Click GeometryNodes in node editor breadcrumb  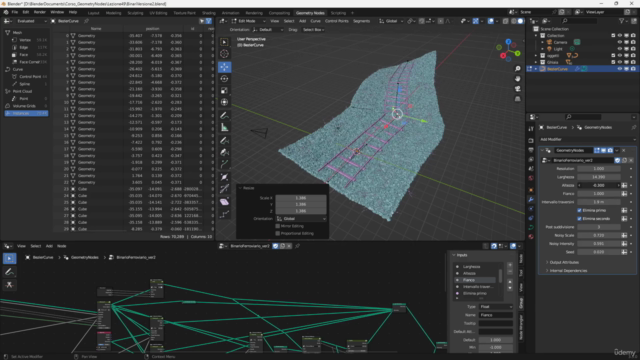click(84, 258)
